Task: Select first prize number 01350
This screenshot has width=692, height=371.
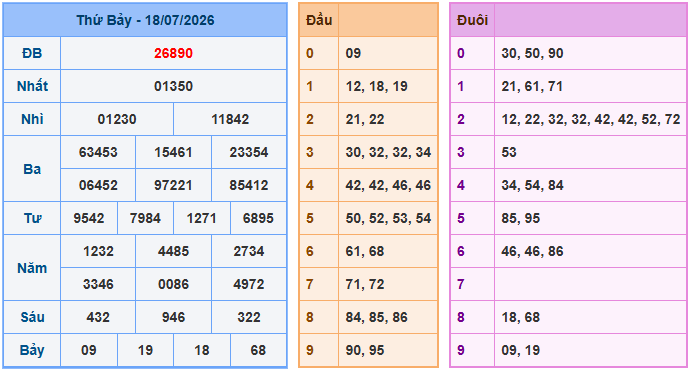Action: [x=173, y=86]
